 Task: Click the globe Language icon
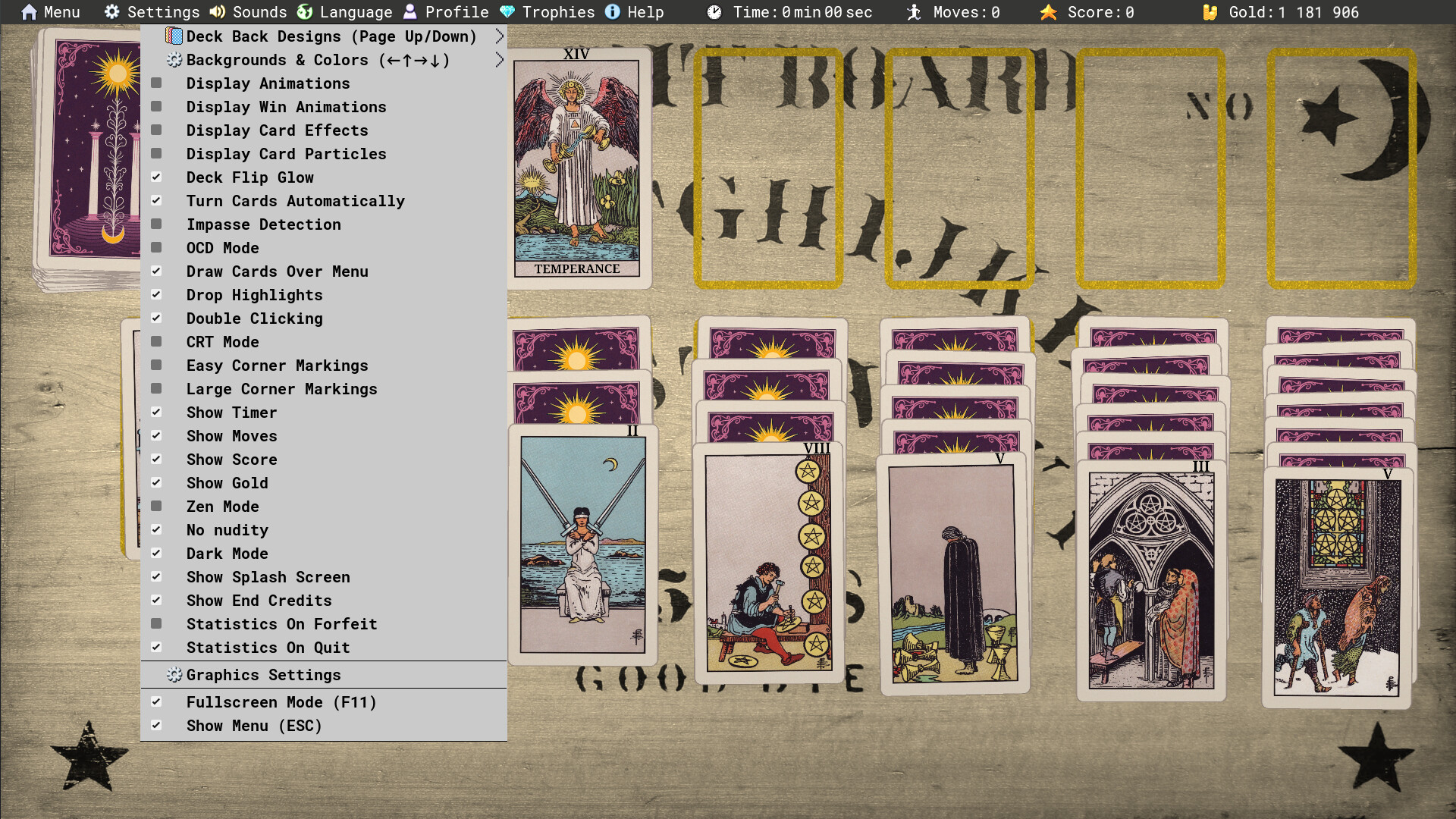click(306, 12)
